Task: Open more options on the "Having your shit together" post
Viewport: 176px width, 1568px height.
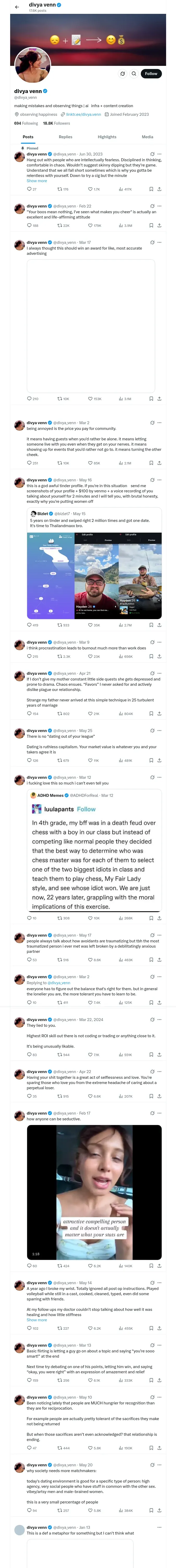Action: pyautogui.click(x=160, y=1071)
